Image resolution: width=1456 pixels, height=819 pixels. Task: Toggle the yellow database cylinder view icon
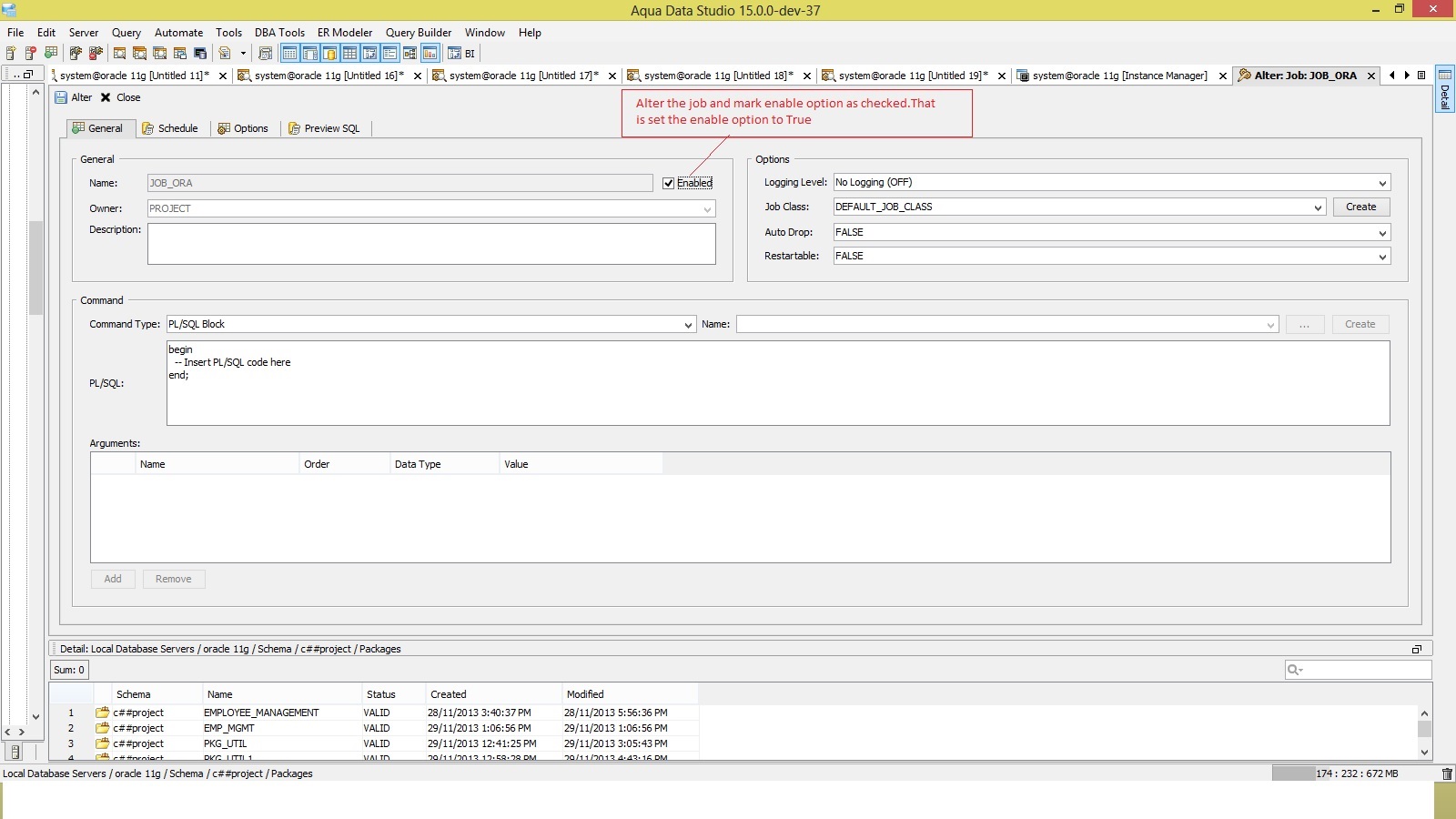coord(330,54)
